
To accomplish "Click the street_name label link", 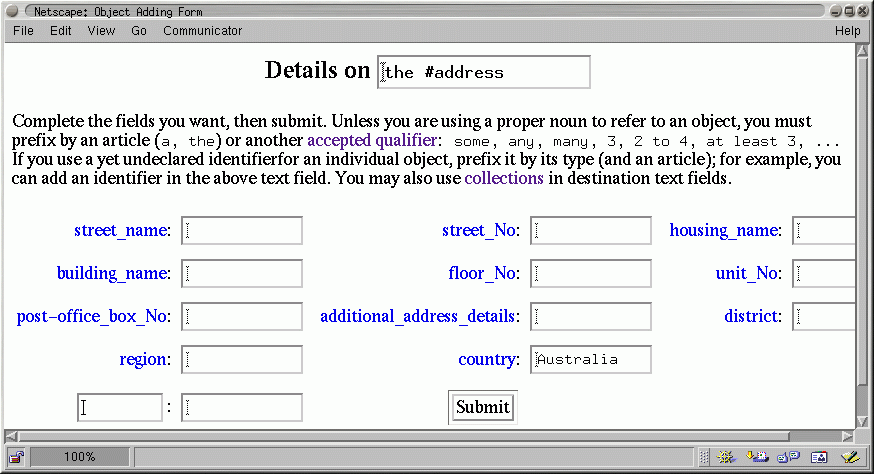I will [x=122, y=231].
